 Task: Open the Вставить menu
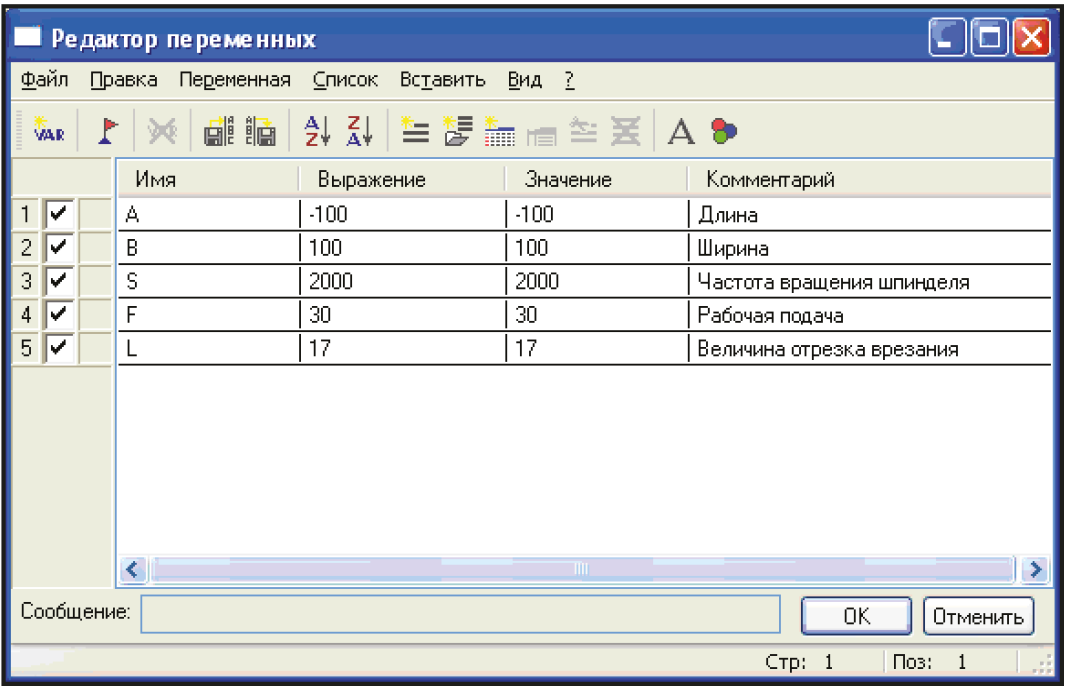[x=442, y=80]
